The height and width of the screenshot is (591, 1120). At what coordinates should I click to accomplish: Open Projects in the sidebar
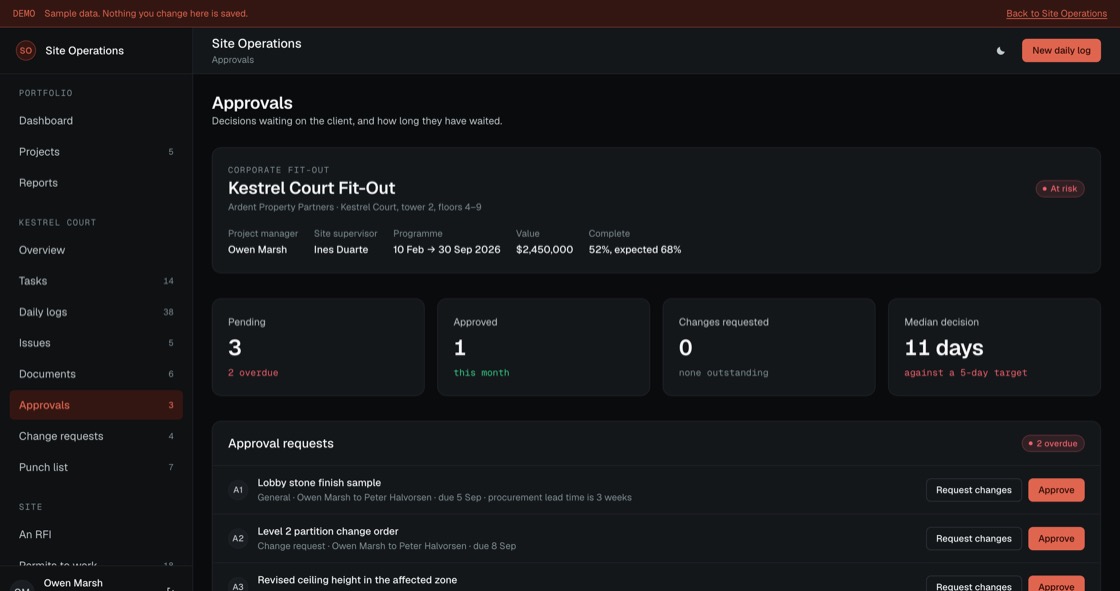[x=96, y=152]
